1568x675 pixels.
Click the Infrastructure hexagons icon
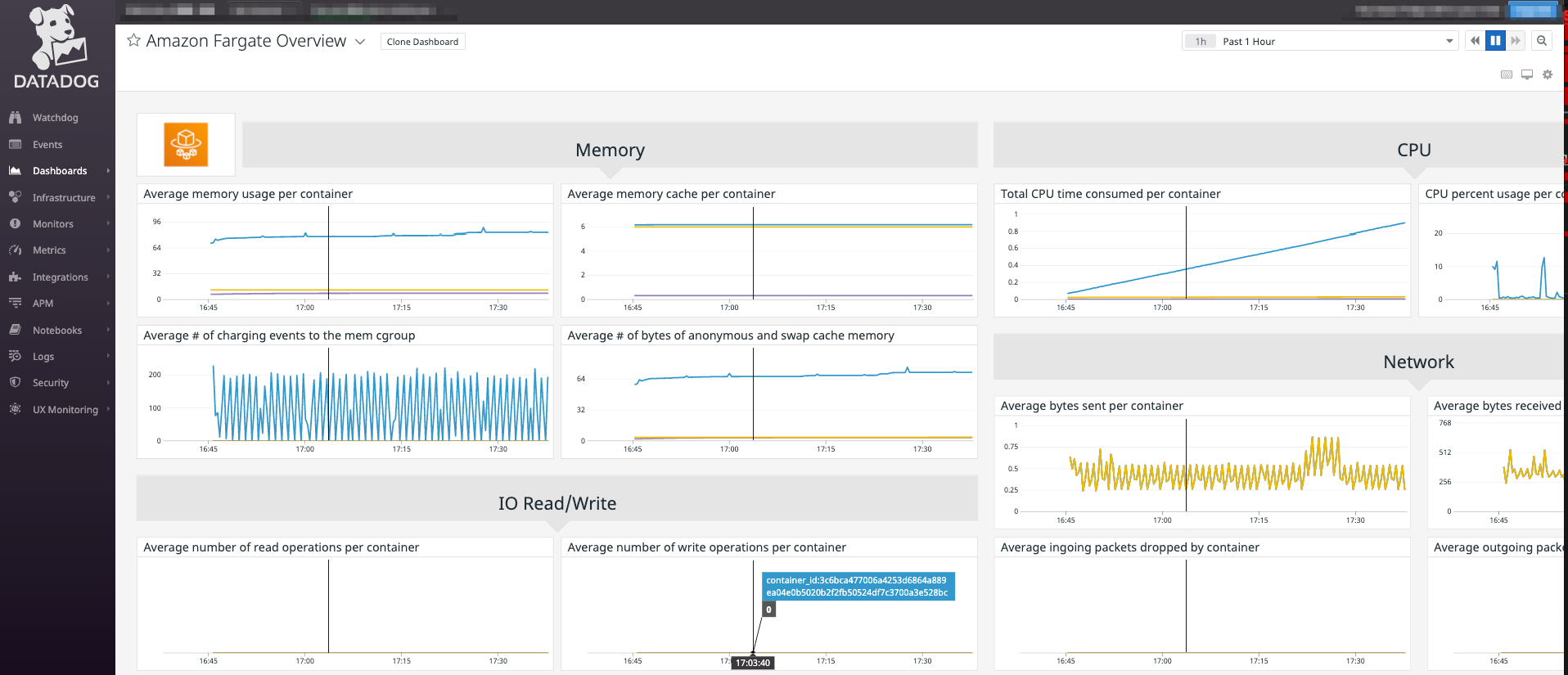(15, 197)
